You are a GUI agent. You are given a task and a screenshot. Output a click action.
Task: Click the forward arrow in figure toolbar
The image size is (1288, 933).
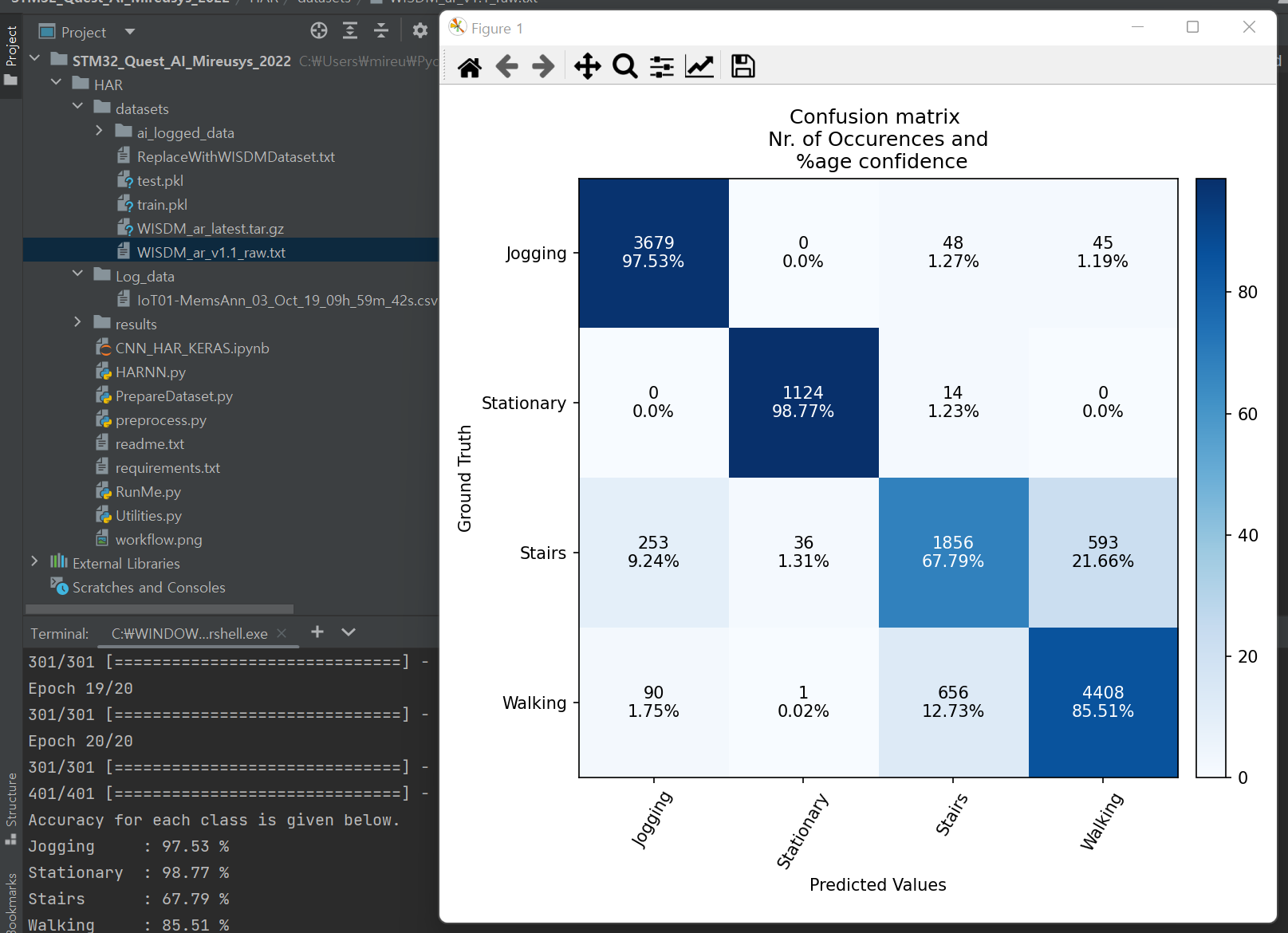543,67
